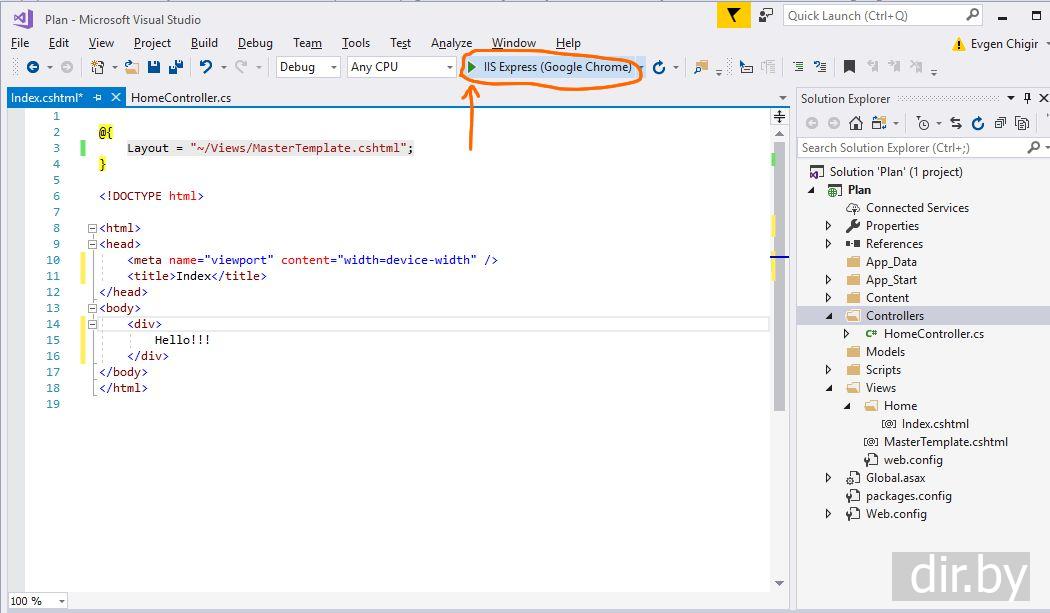The width and height of the screenshot is (1050, 613).
Task: Toggle Show All Files in Solution Explorer
Action: (1021, 123)
